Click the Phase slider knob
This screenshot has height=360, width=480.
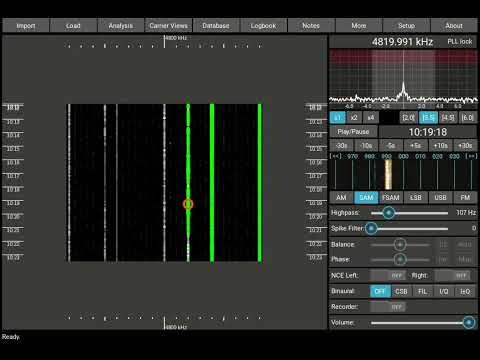[400, 259]
